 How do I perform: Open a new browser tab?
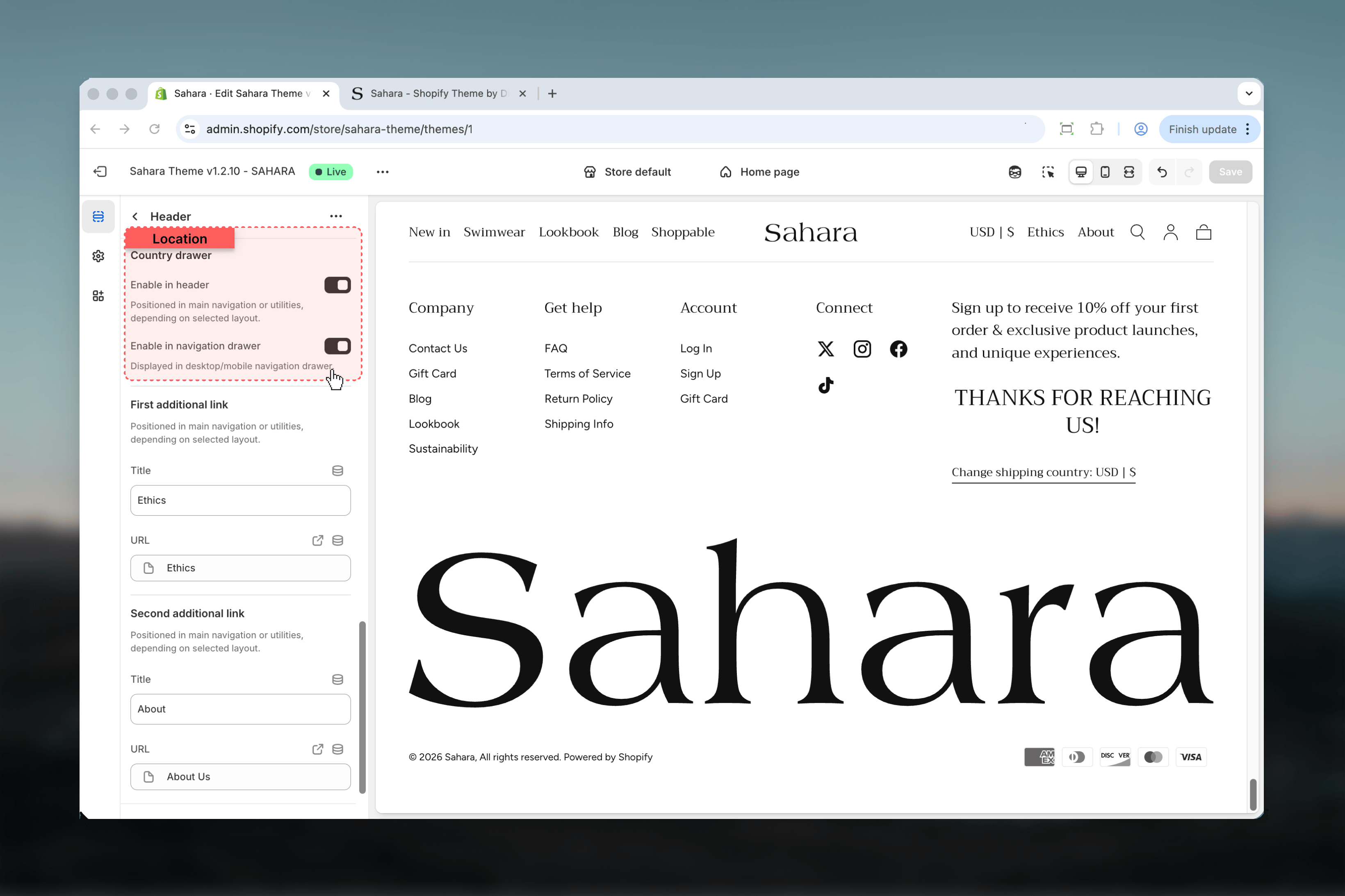click(x=552, y=94)
